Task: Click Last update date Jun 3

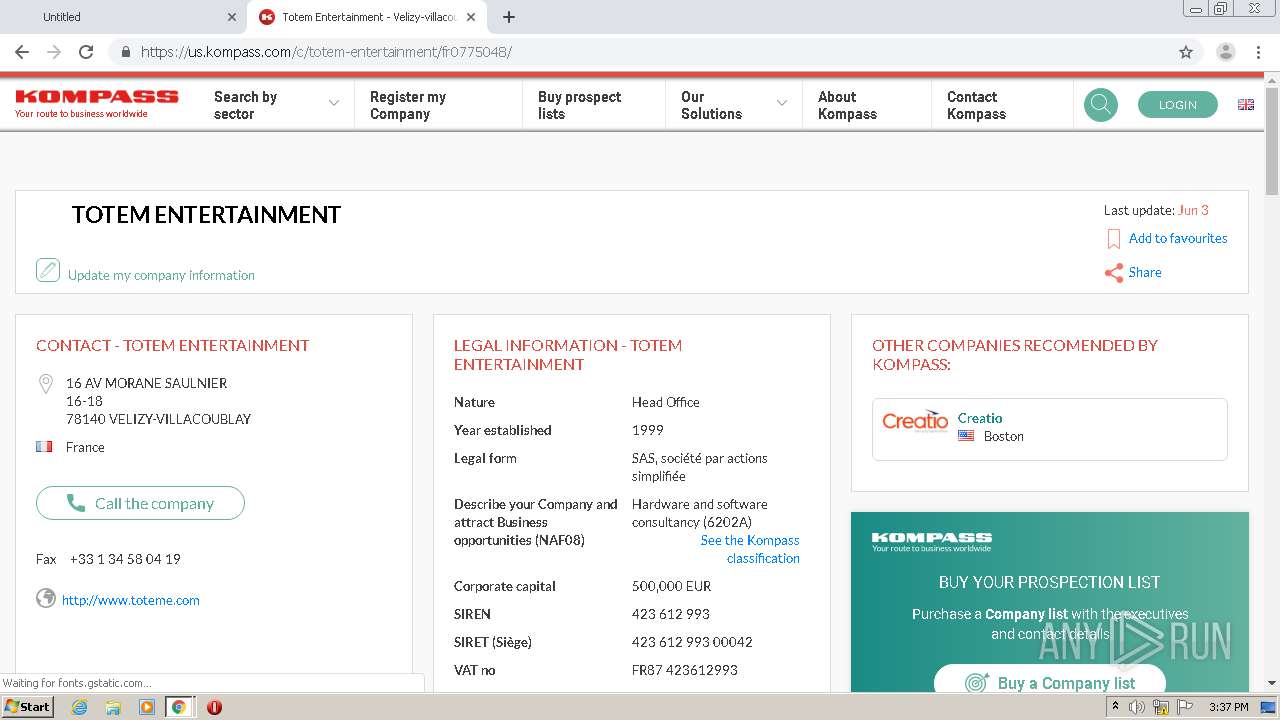Action: pyautogui.click(x=1193, y=210)
